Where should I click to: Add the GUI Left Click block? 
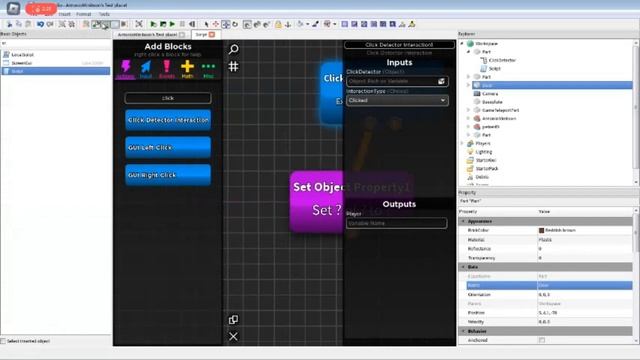(168, 147)
